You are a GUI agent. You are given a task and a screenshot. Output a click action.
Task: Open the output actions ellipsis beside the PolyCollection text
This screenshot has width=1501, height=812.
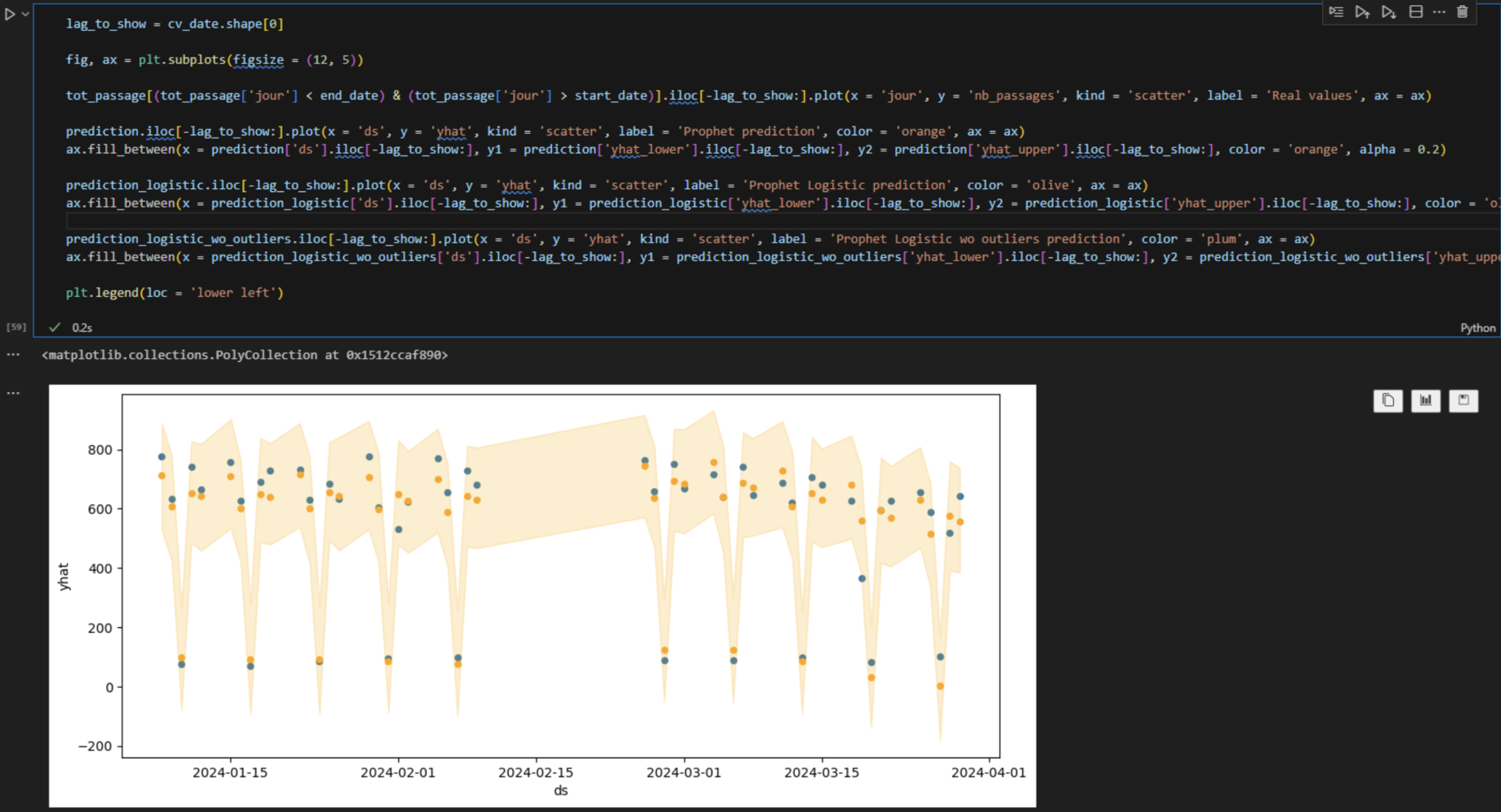13,355
